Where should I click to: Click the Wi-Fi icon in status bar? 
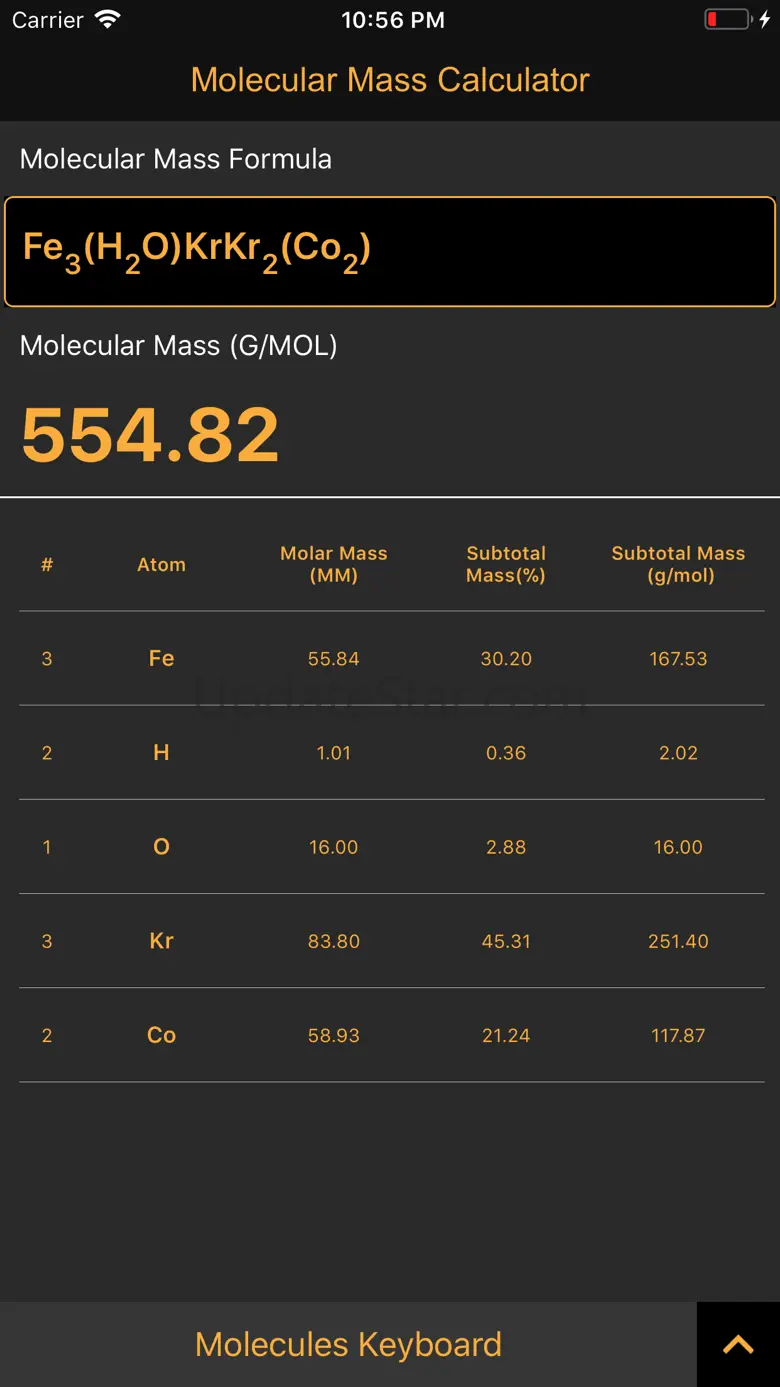(x=106, y=20)
